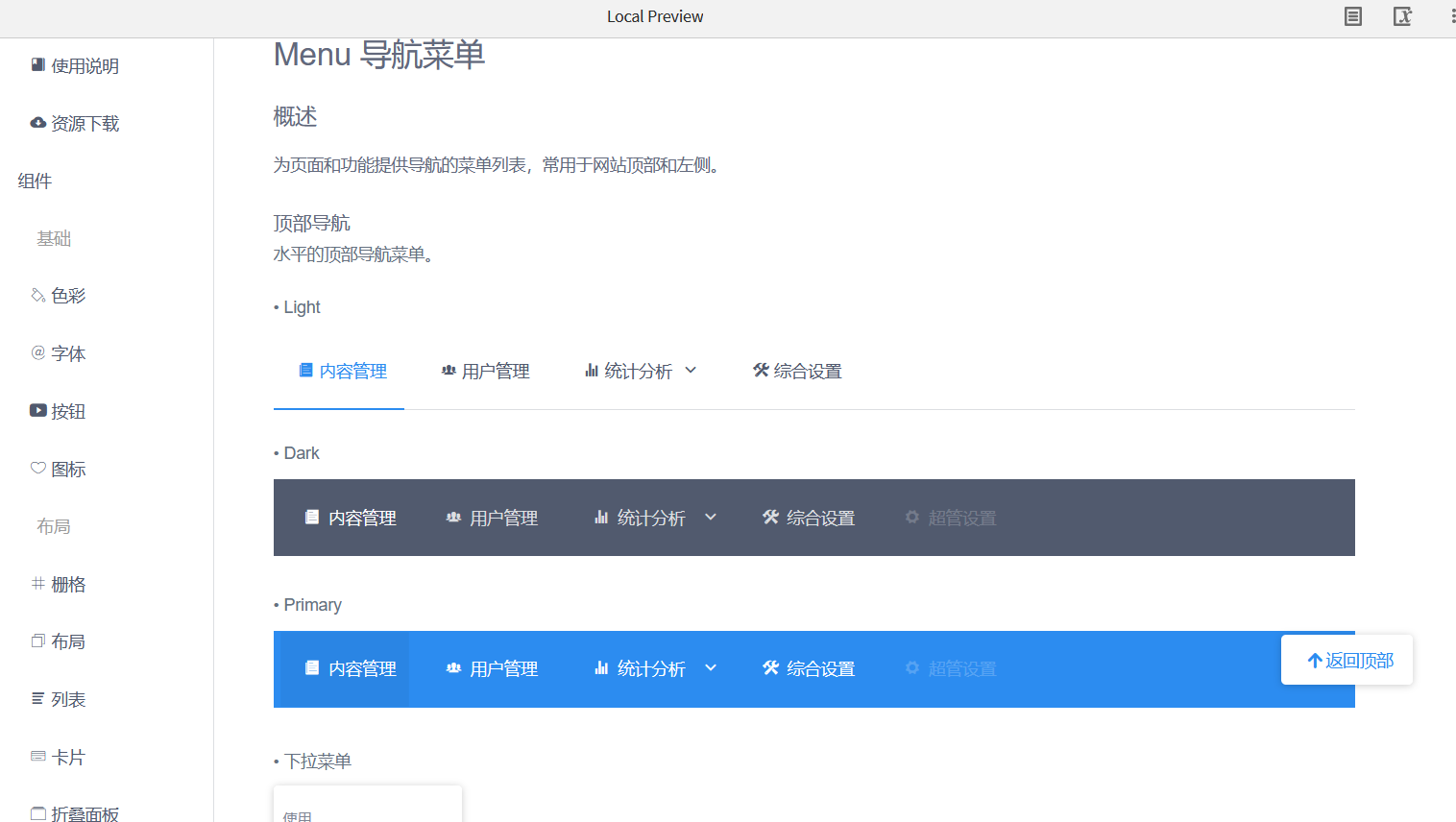The image size is (1456, 822).
Task: Click the 顶部导航 section heading
Action: click(x=312, y=223)
